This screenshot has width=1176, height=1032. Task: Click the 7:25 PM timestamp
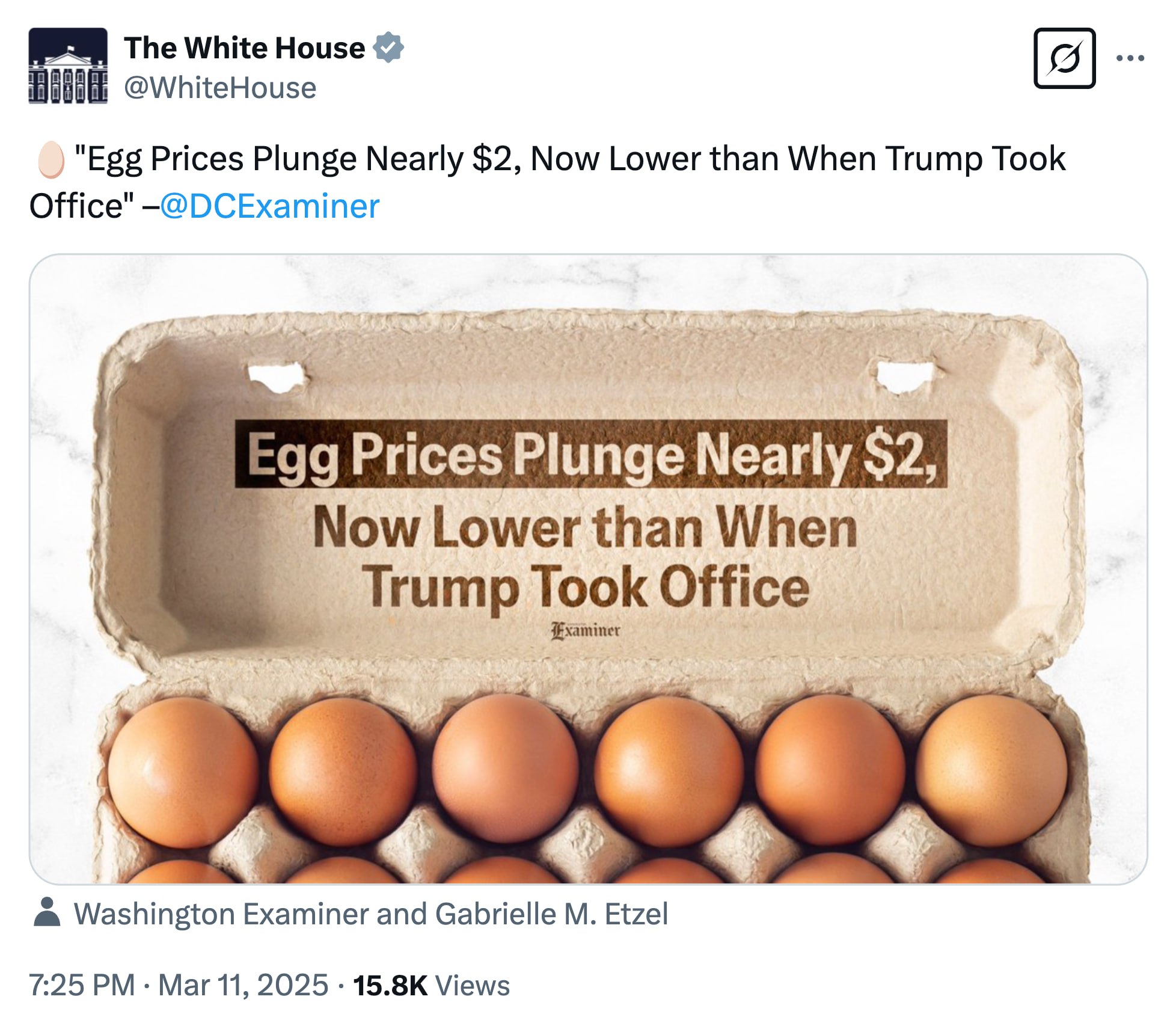coord(82,986)
